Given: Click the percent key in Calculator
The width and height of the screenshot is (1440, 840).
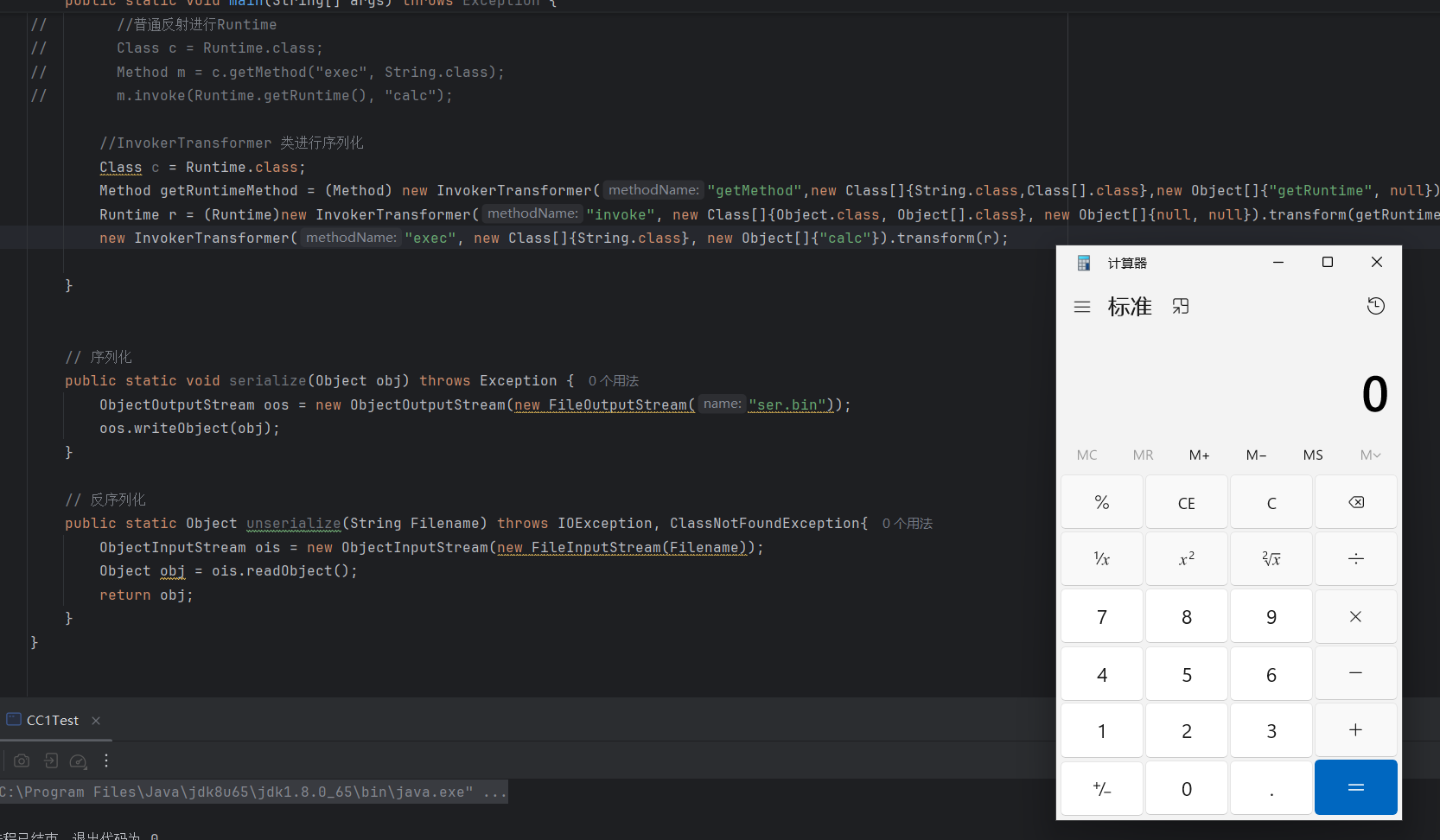Looking at the screenshot, I should click(x=1102, y=502).
